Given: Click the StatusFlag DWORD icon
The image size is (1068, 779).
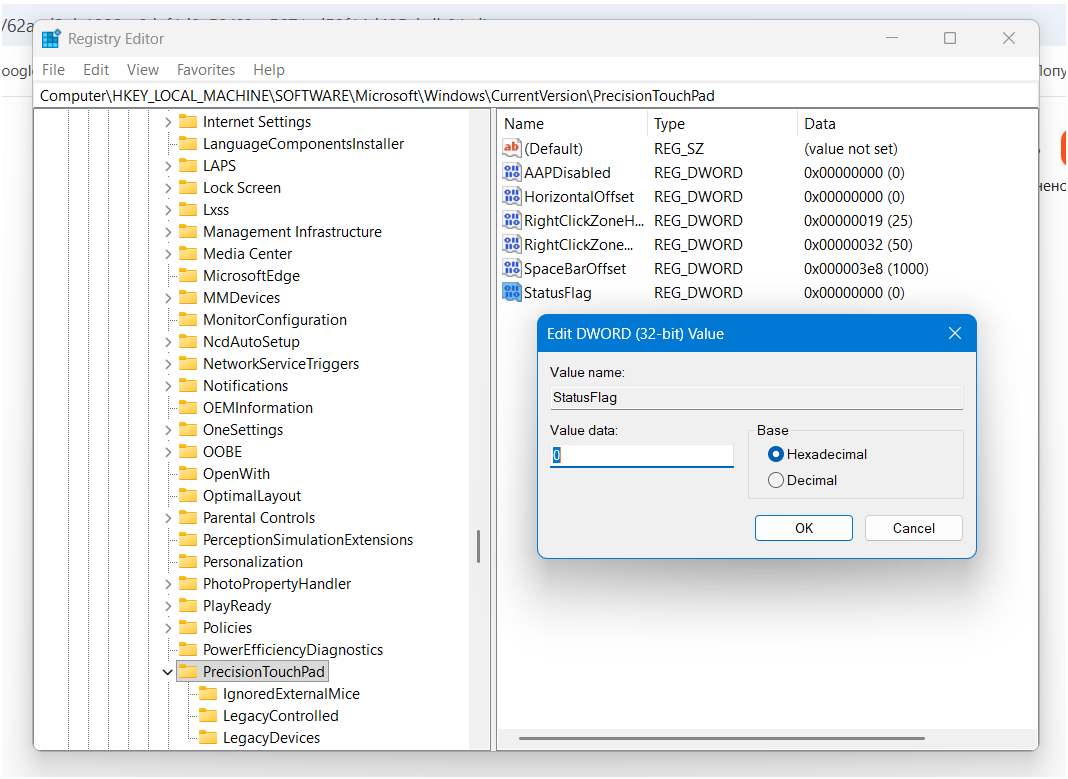Looking at the screenshot, I should point(512,292).
